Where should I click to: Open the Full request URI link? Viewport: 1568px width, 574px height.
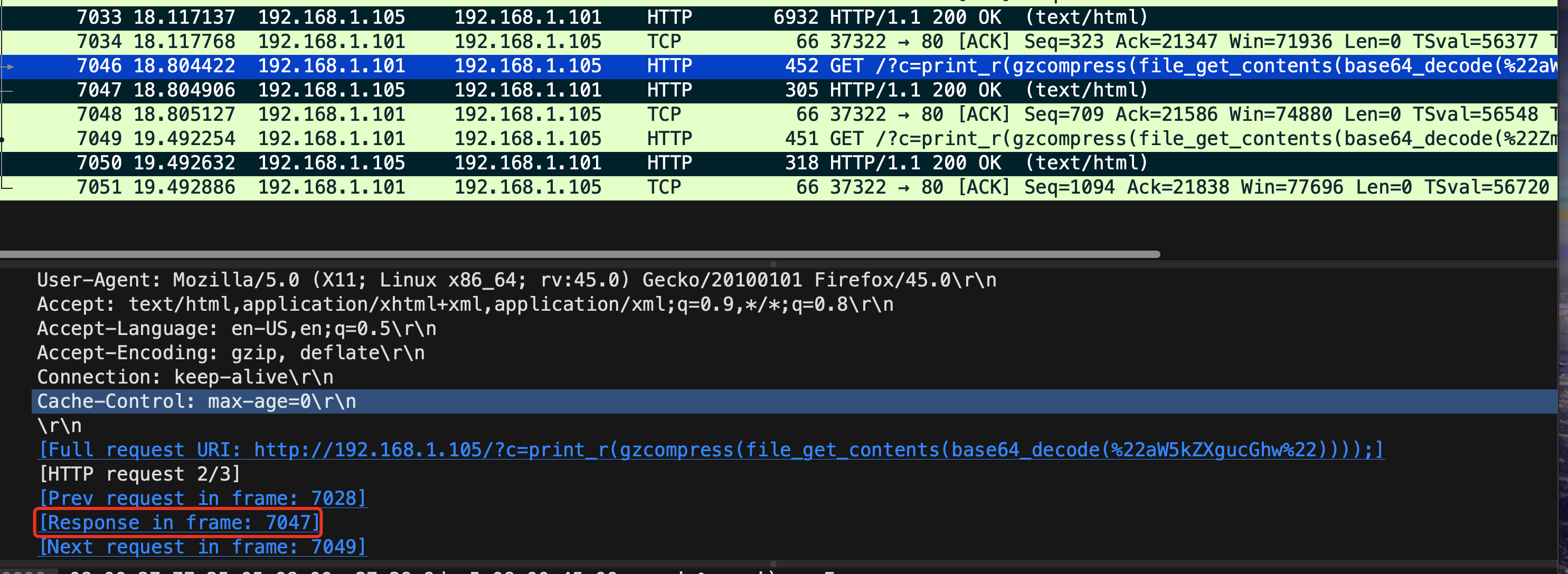[x=711, y=450]
